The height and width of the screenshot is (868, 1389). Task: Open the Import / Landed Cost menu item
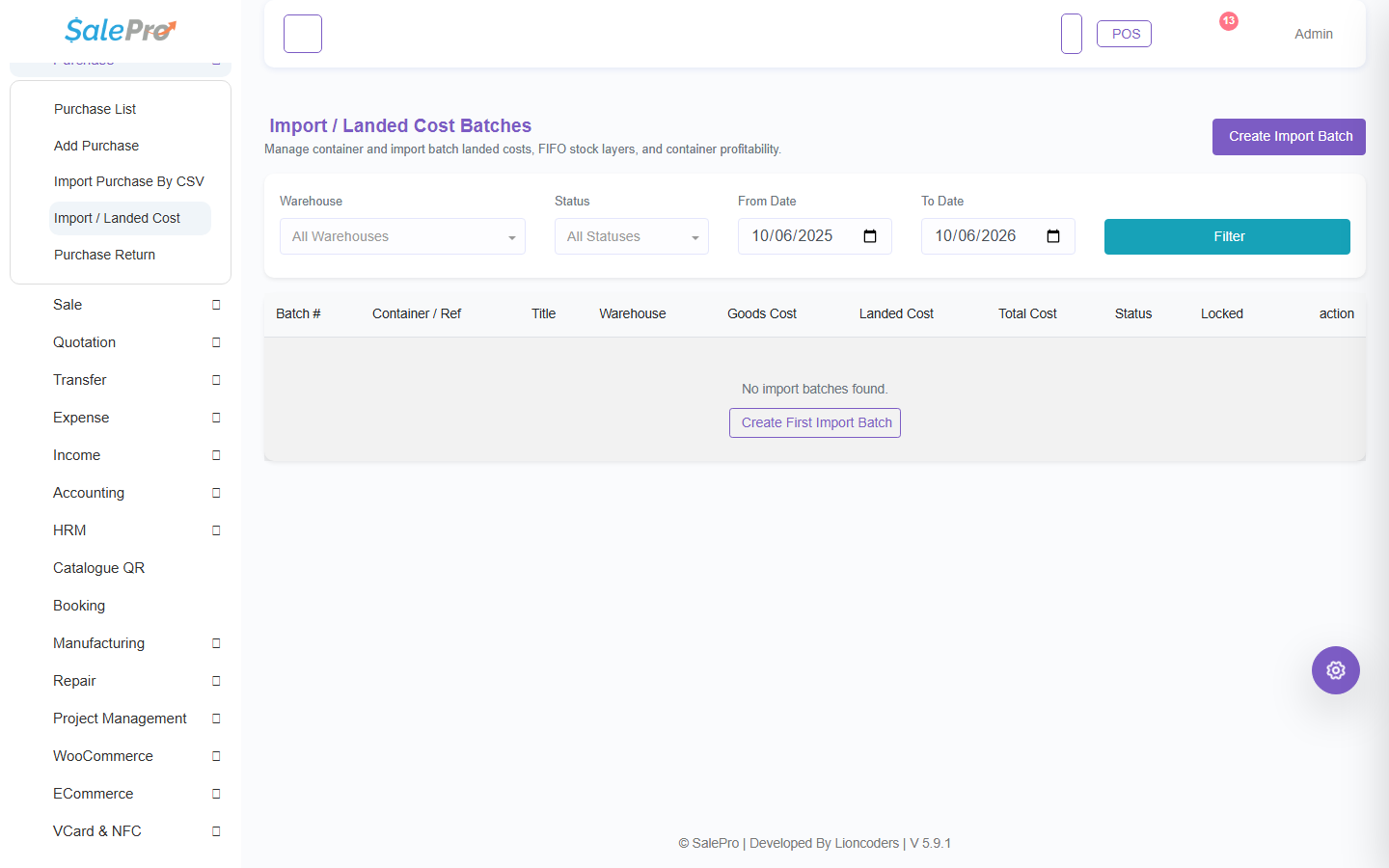129,218
